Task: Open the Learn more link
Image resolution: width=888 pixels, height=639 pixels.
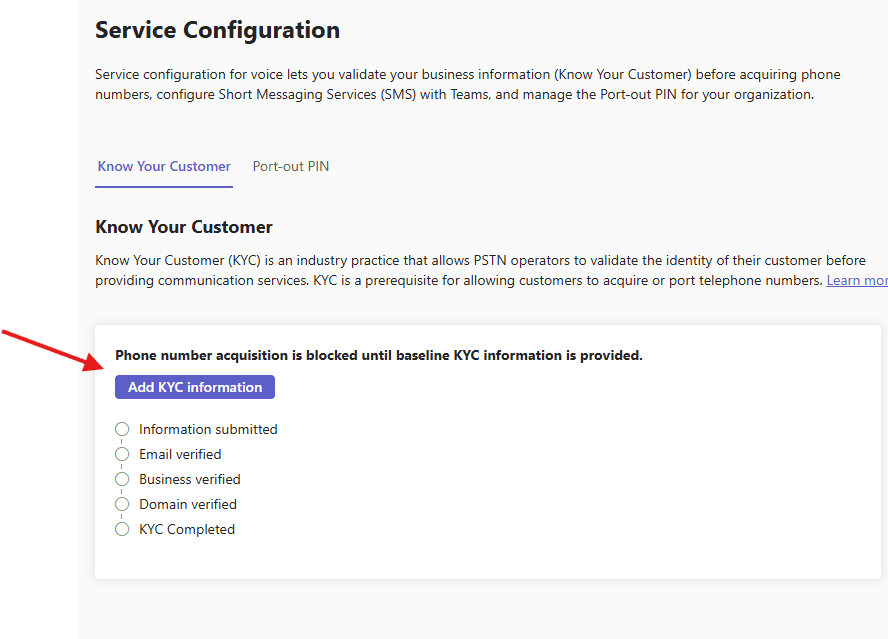Action: [x=856, y=281]
